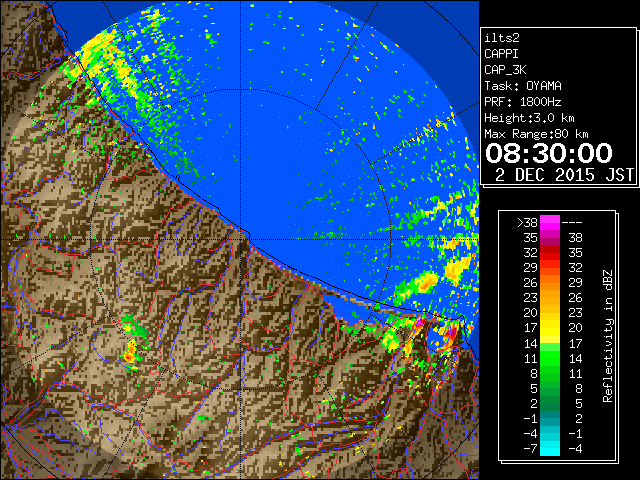Viewport: 640px width, 480px height.
Task: Click the orange-red echo cell inland southwest
Action: coord(131,353)
